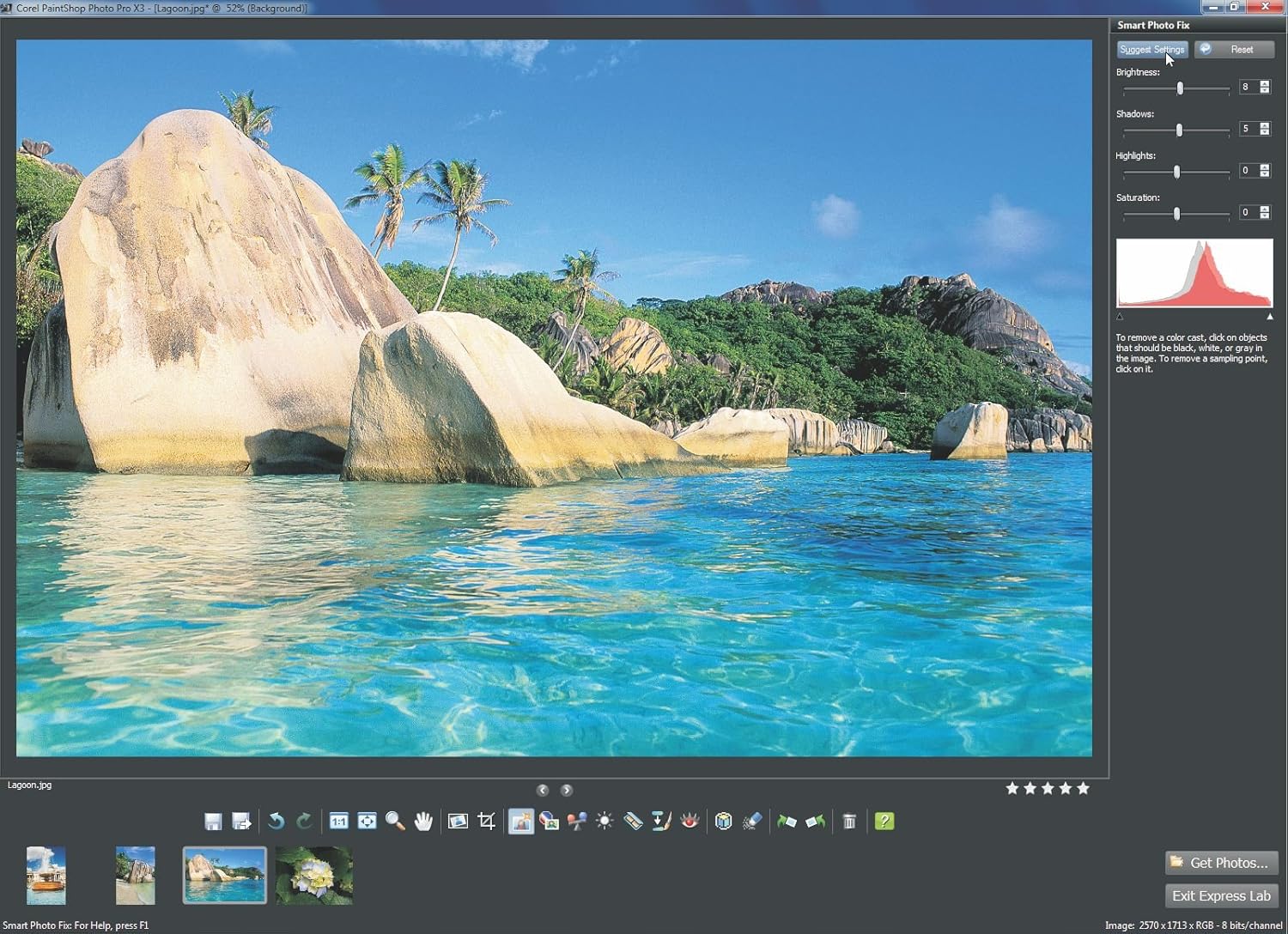
Task: Show photo at actual size 1:1
Action: [x=339, y=822]
